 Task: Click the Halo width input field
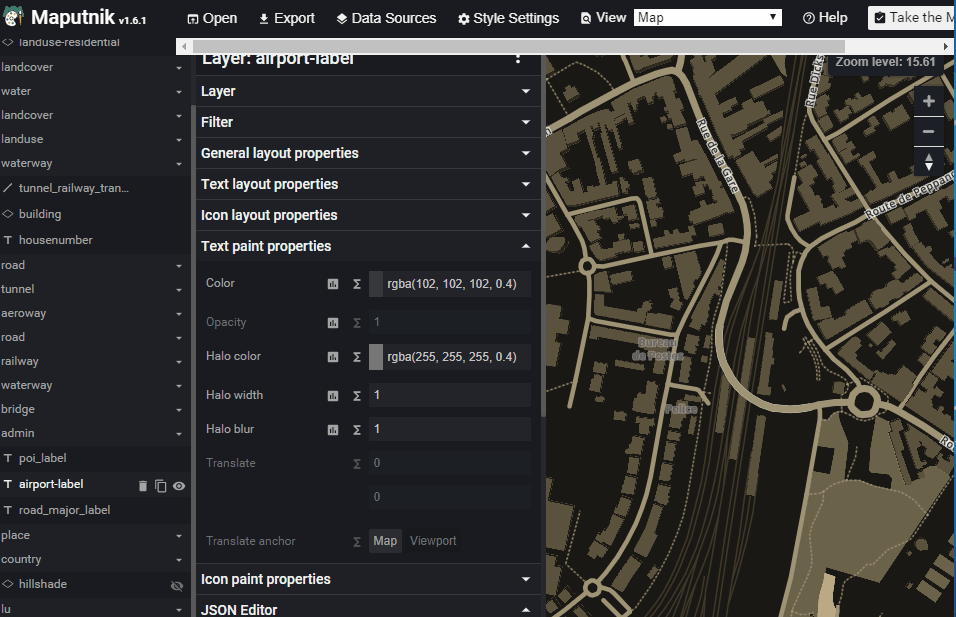pyautogui.click(x=449, y=395)
